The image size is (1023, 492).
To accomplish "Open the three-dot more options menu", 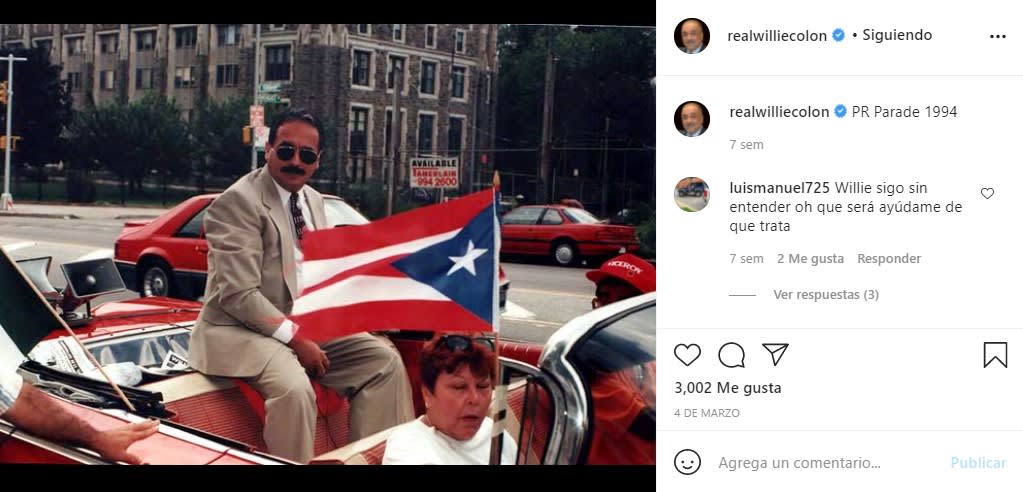I will 998,37.
